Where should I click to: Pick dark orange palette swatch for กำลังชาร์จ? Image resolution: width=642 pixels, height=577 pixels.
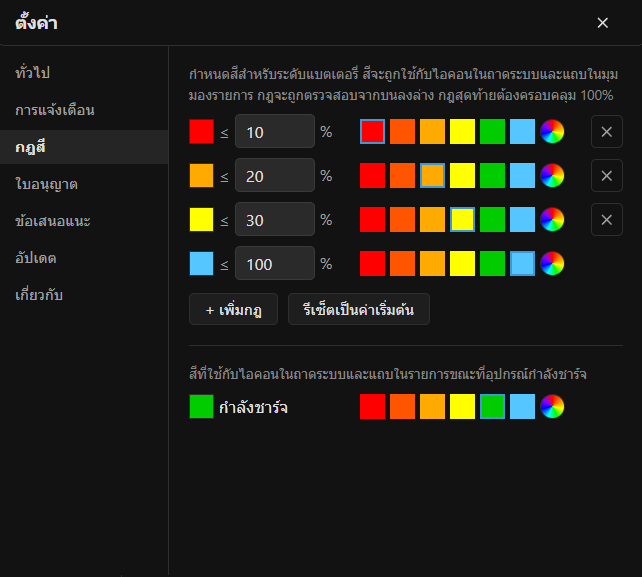(402, 407)
